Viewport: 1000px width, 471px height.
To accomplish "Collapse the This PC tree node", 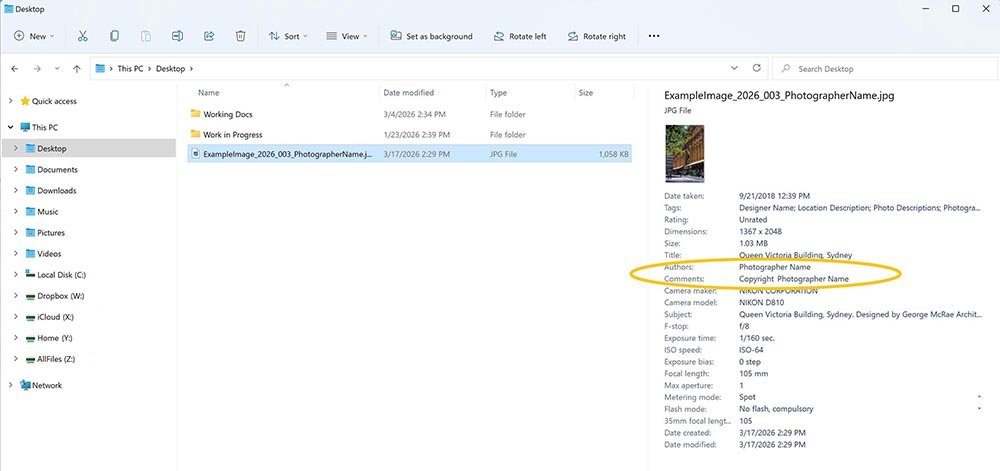I will tap(11, 127).
